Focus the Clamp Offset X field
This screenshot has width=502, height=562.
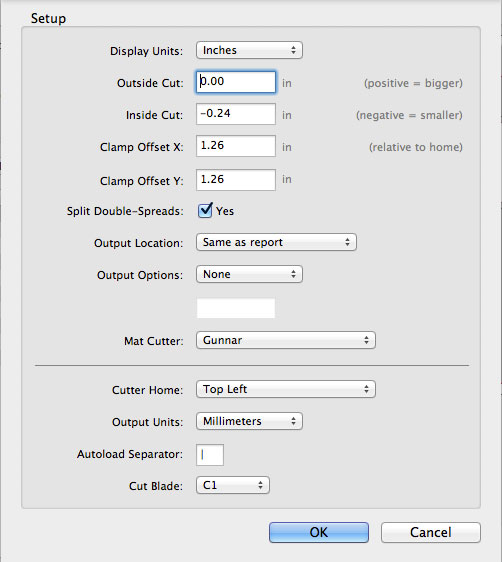(236, 146)
